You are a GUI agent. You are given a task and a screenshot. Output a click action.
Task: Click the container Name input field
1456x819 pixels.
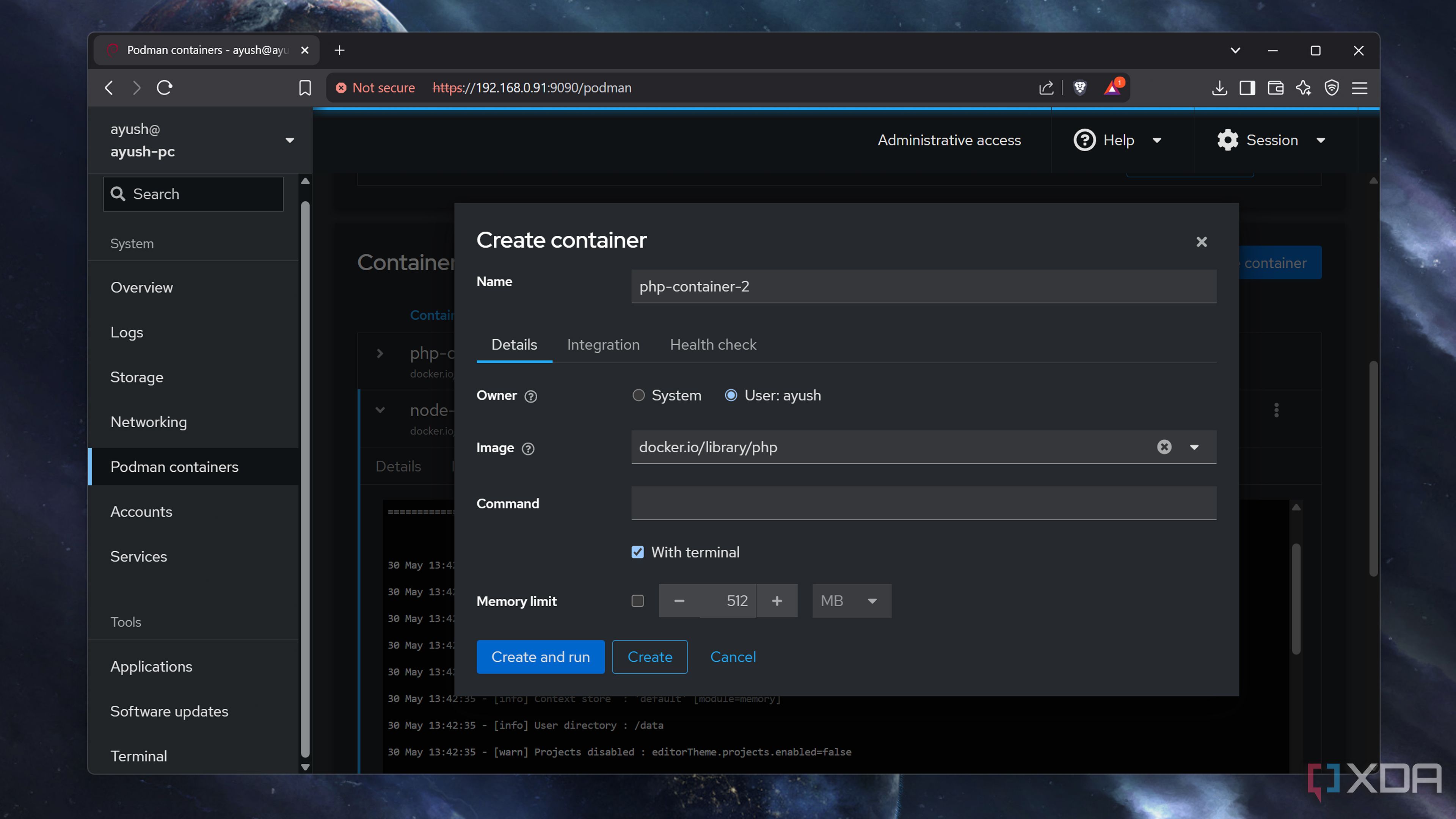coord(924,287)
